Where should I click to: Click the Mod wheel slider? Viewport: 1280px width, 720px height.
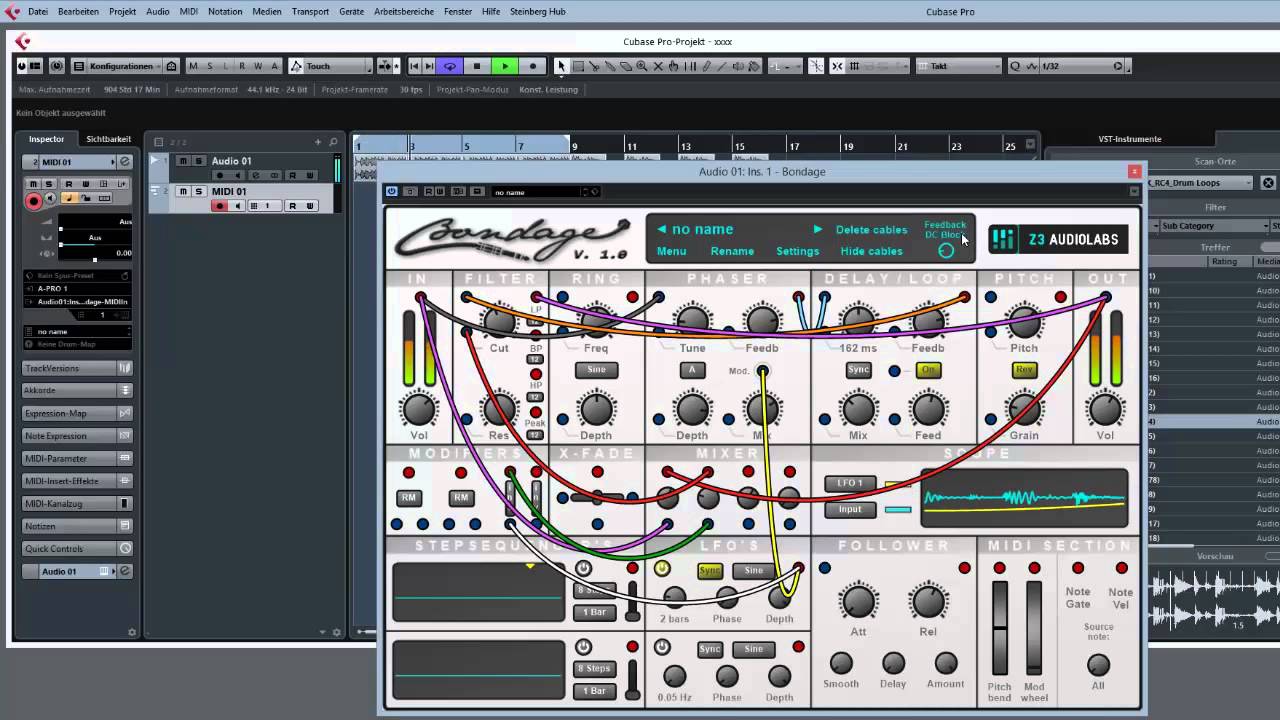1033,627
